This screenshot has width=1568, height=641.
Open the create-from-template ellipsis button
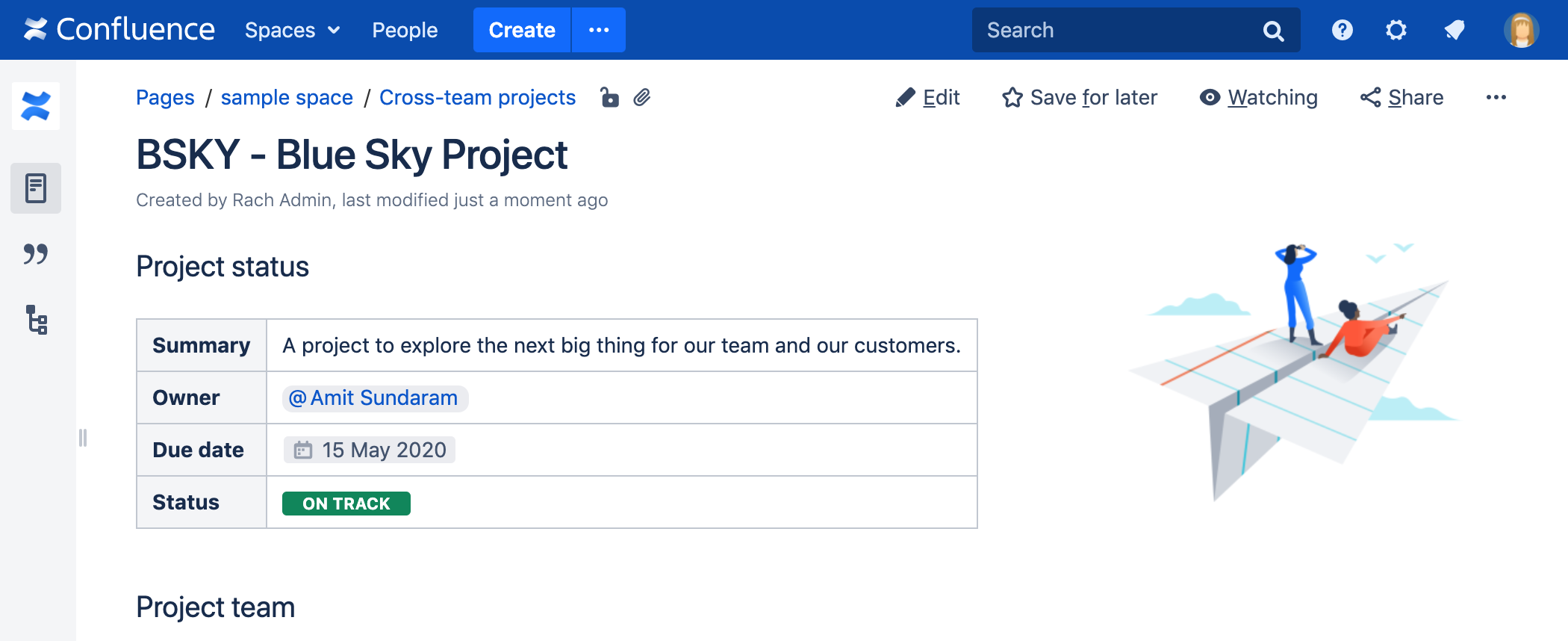[x=599, y=30]
